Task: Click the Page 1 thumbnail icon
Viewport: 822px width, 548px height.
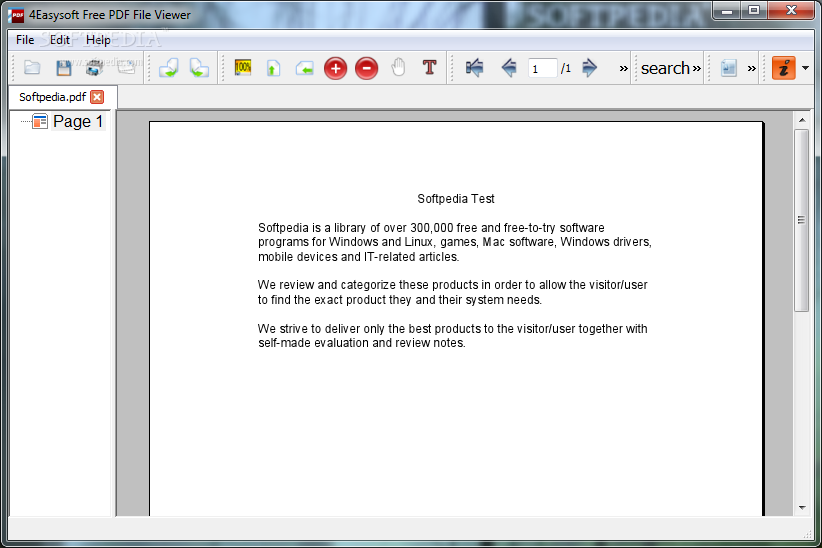Action: pyautogui.click(x=40, y=122)
